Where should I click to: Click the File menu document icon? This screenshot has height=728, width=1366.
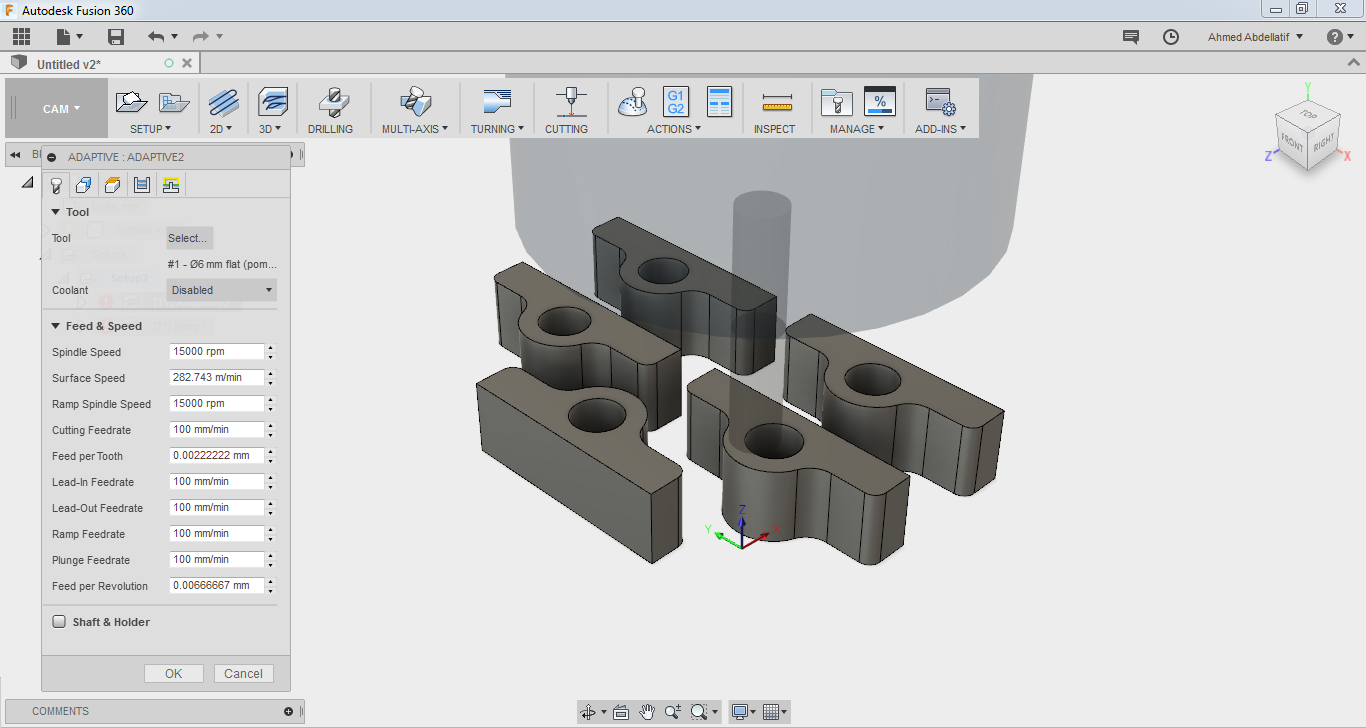(x=64, y=37)
